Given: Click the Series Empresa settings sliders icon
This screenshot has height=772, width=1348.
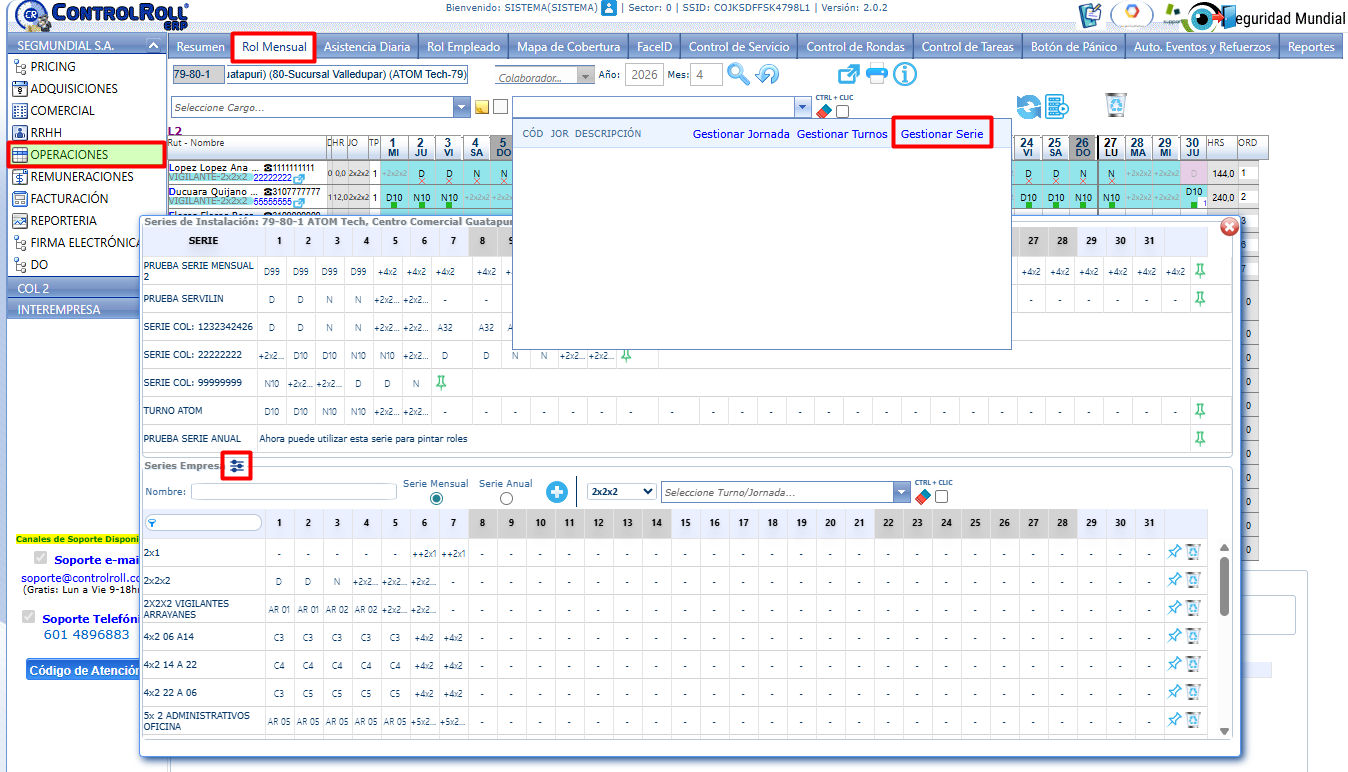Looking at the screenshot, I should point(237,465).
